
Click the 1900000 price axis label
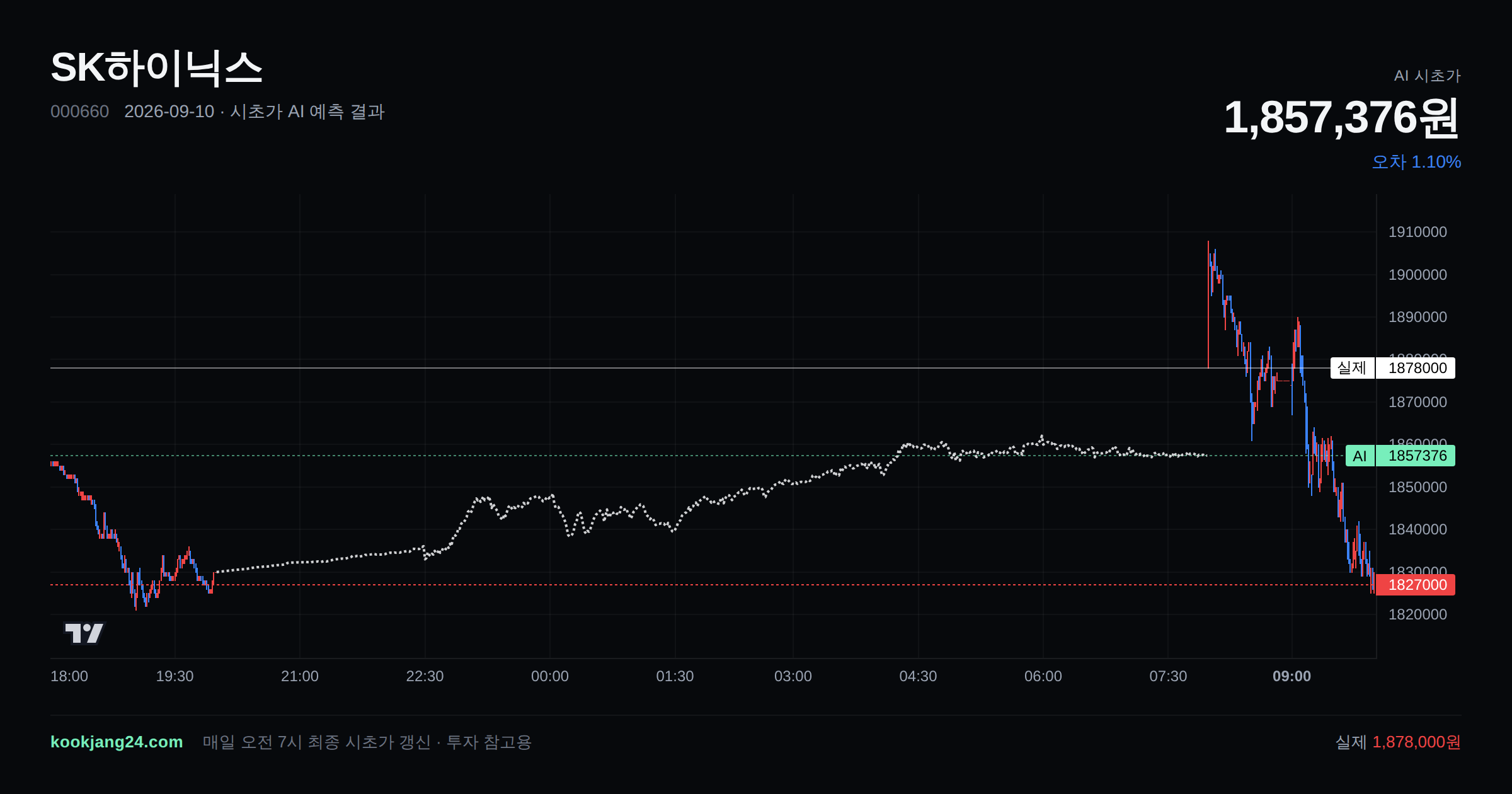[x=1417, y=275]
